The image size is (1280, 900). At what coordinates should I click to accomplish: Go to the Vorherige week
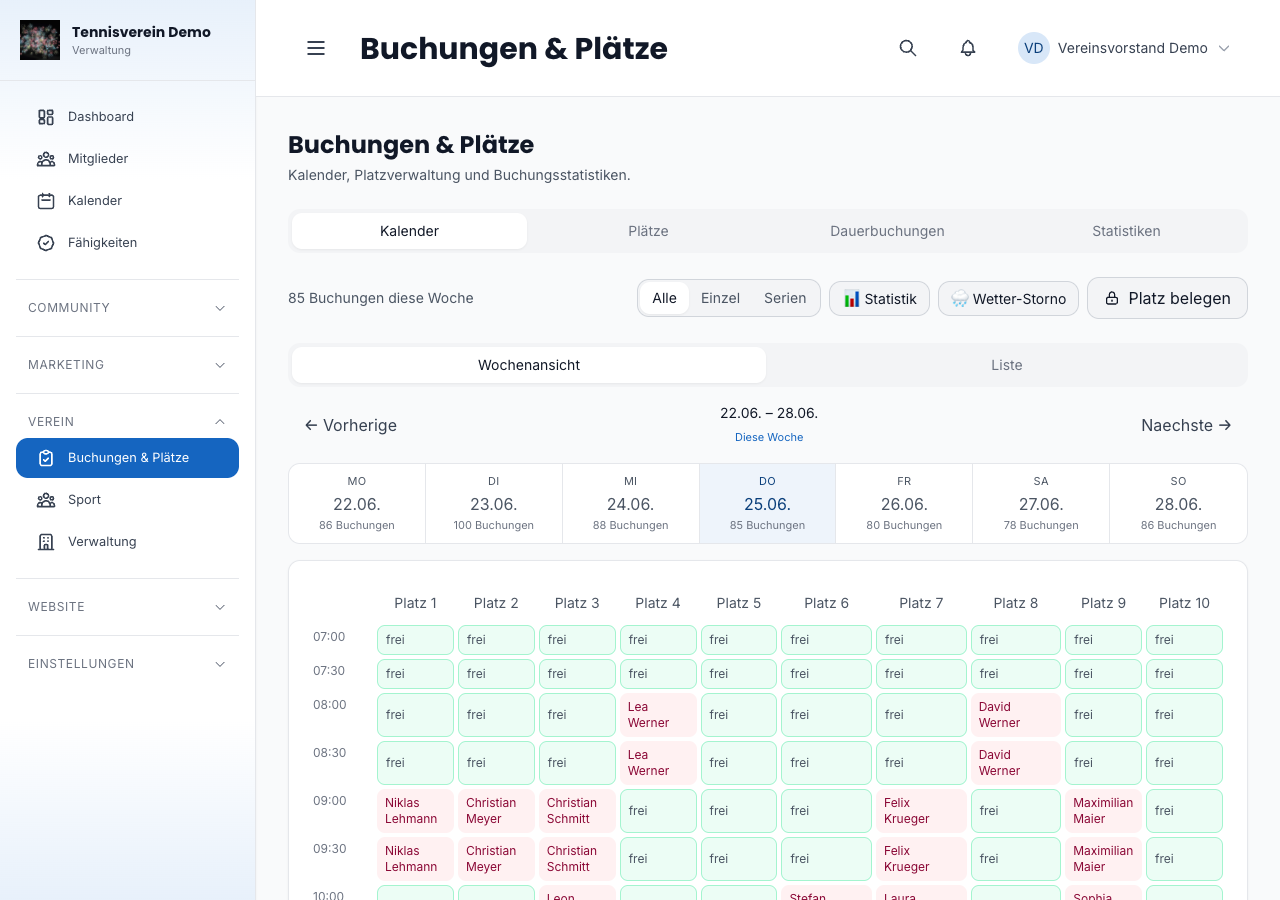pyautogui.click(x=351, y=425)
